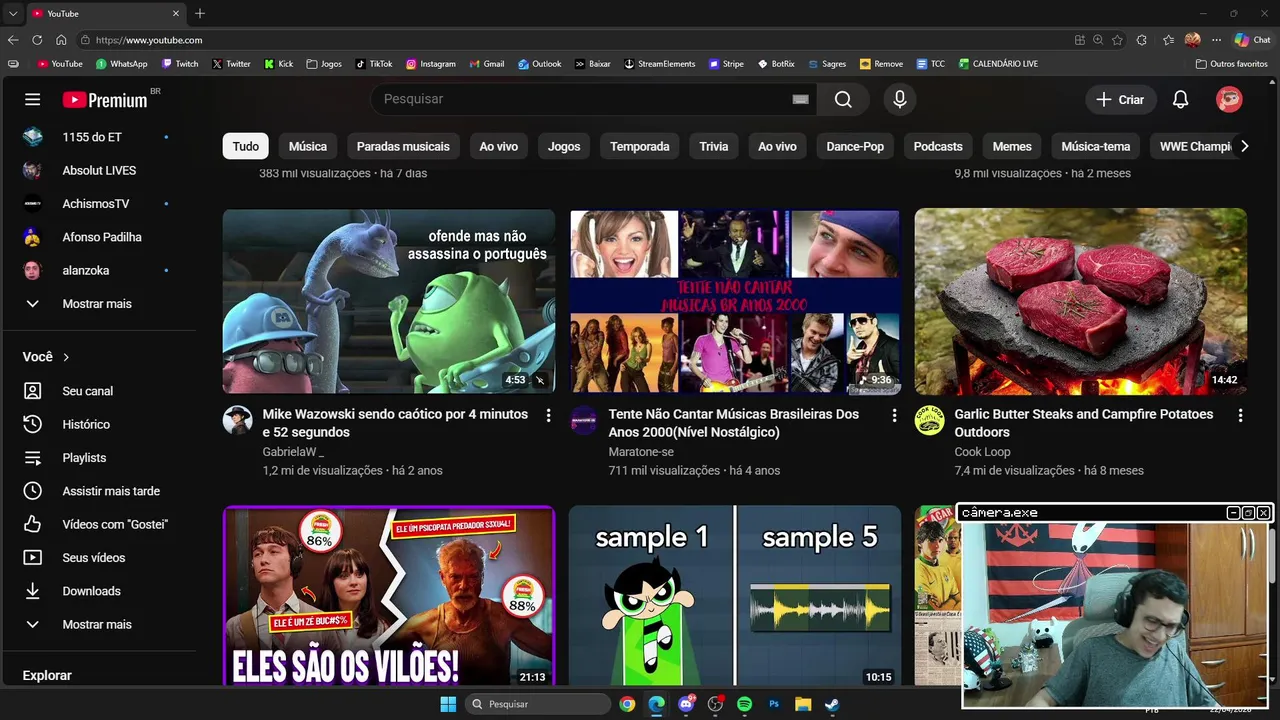Open the account avatar menu

click(1229, 99)
